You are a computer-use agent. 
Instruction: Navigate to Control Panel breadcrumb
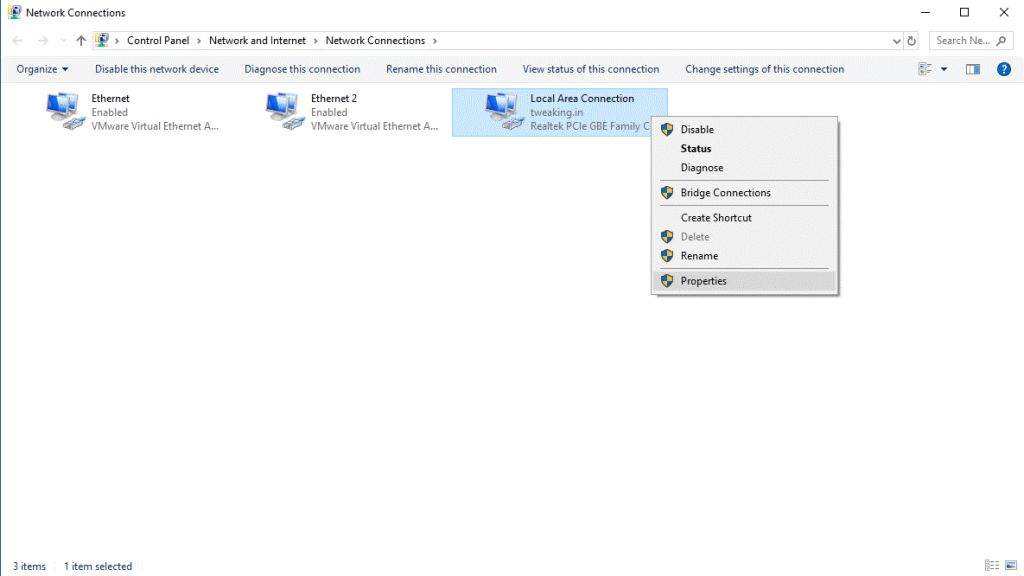[x=158, y=40]
